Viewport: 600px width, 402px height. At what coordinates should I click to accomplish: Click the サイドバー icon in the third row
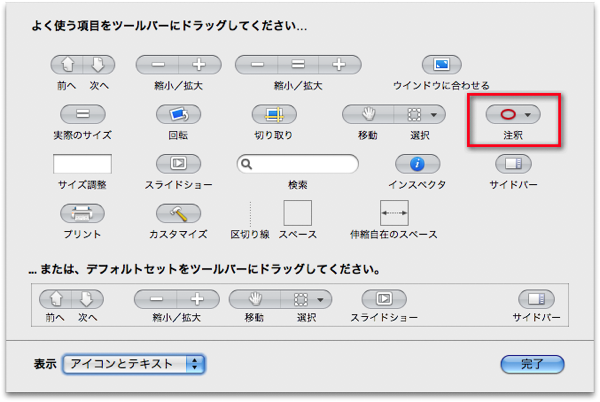click(x=513, y=163)
